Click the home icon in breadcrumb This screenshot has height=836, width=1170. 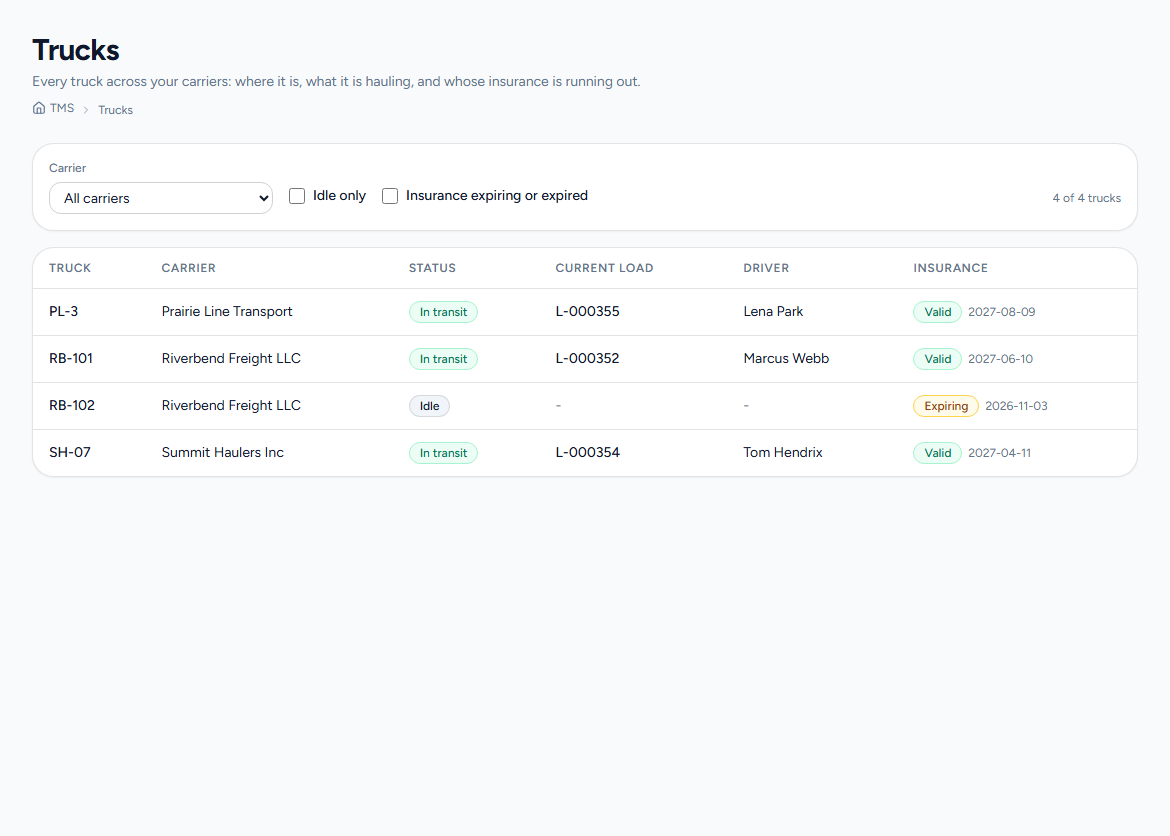tap(39, 108)
